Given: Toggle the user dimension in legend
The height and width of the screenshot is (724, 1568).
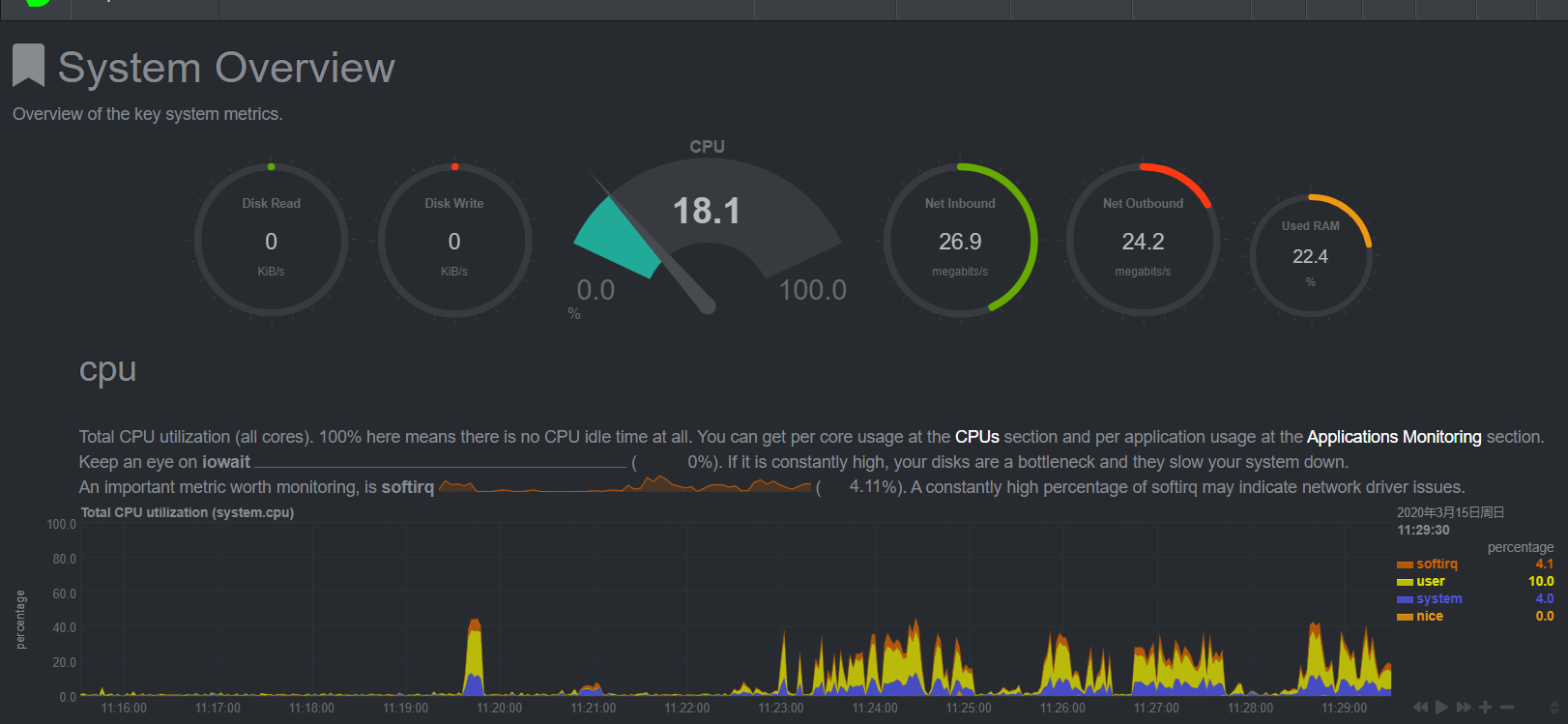Looking at the screenshot, I should click(x=1431, y=582).
